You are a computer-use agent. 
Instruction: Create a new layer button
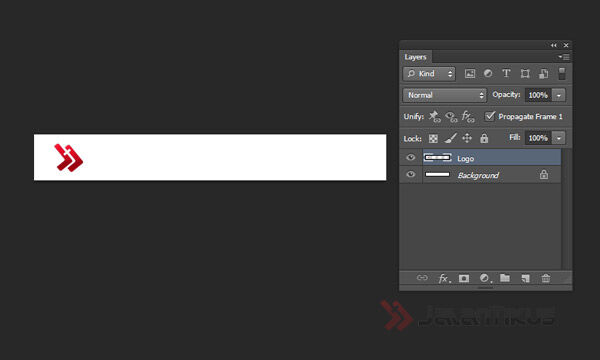pos(526,278)
